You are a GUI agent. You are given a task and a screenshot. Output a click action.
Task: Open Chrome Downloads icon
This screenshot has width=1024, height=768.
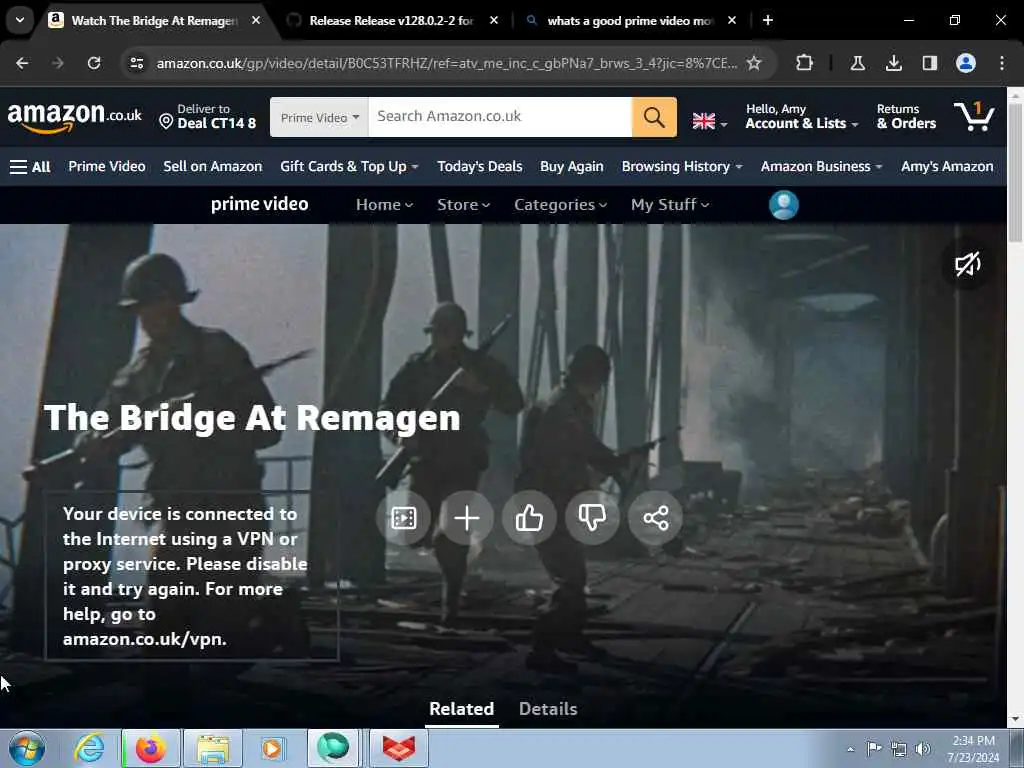(x=893, y=63)
